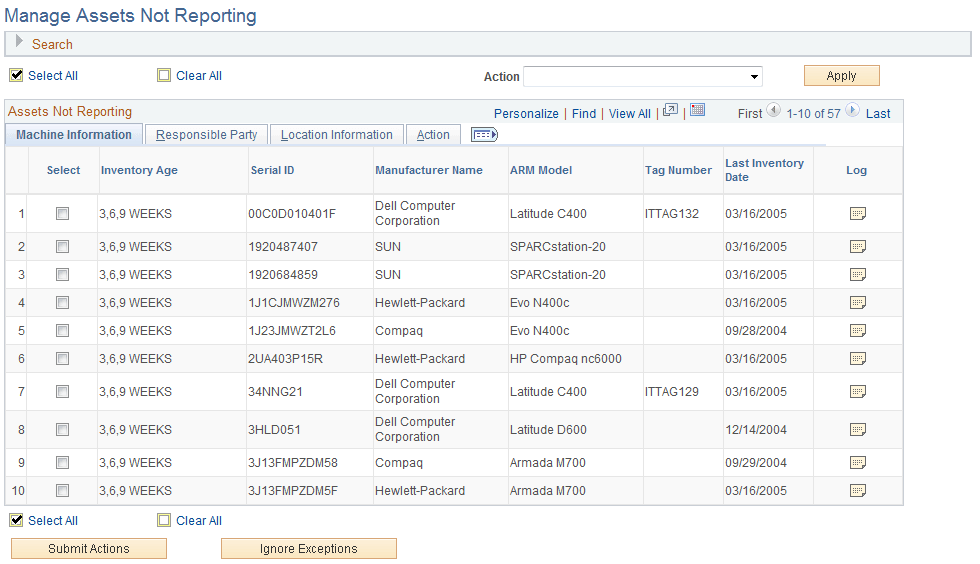This screenshot has height=564, width=980.
Task: Click the Latitude D600 model cell
Action: point(548,430)
